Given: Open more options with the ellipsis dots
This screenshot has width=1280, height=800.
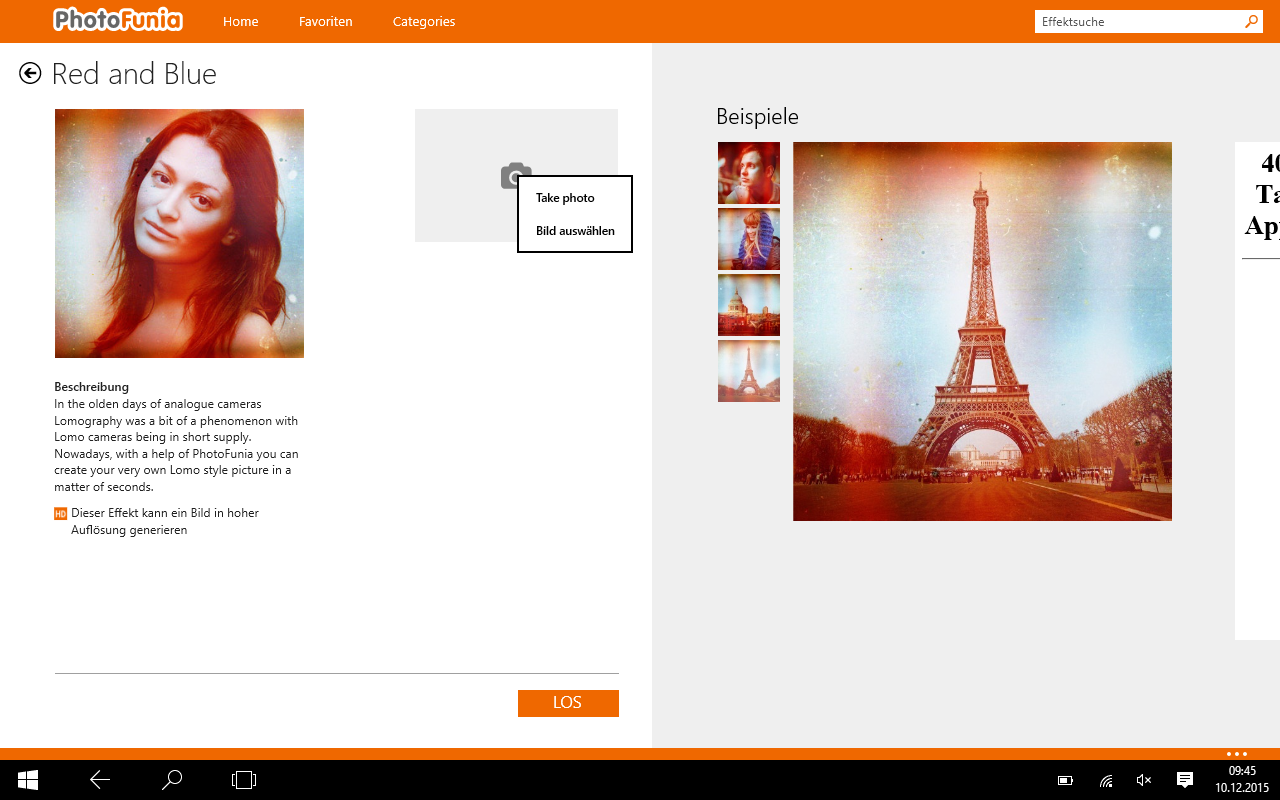Looking at the screenshot, I should click(x=1237, y=754).
